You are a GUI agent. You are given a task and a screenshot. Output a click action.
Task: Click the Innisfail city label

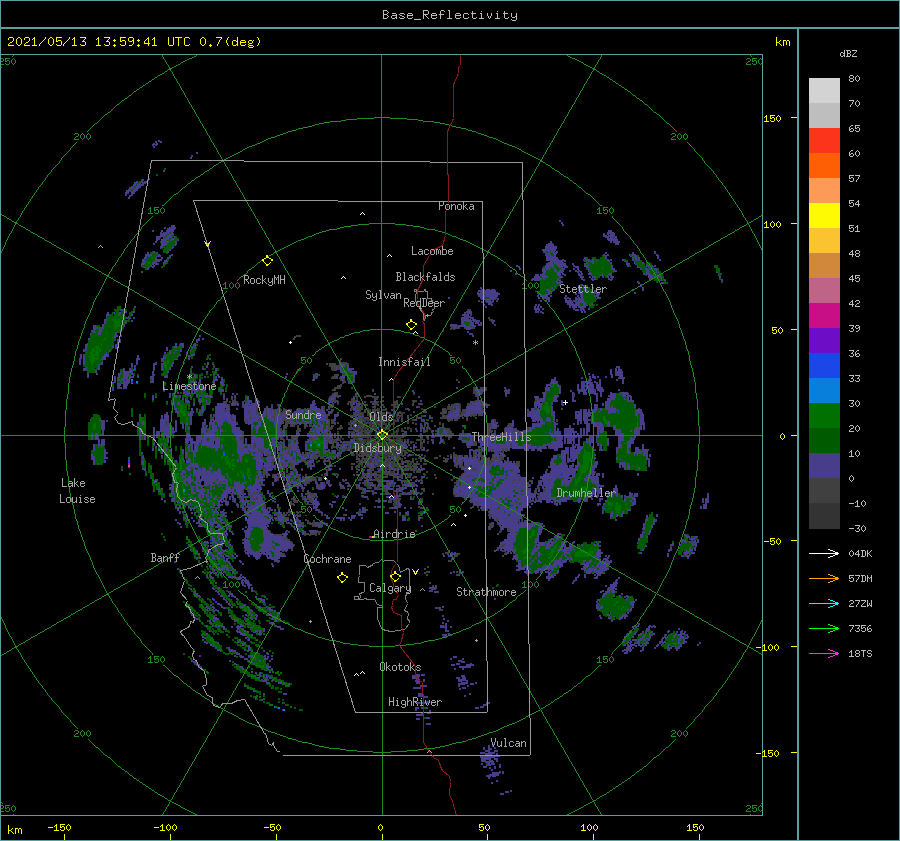pos(404,362)
